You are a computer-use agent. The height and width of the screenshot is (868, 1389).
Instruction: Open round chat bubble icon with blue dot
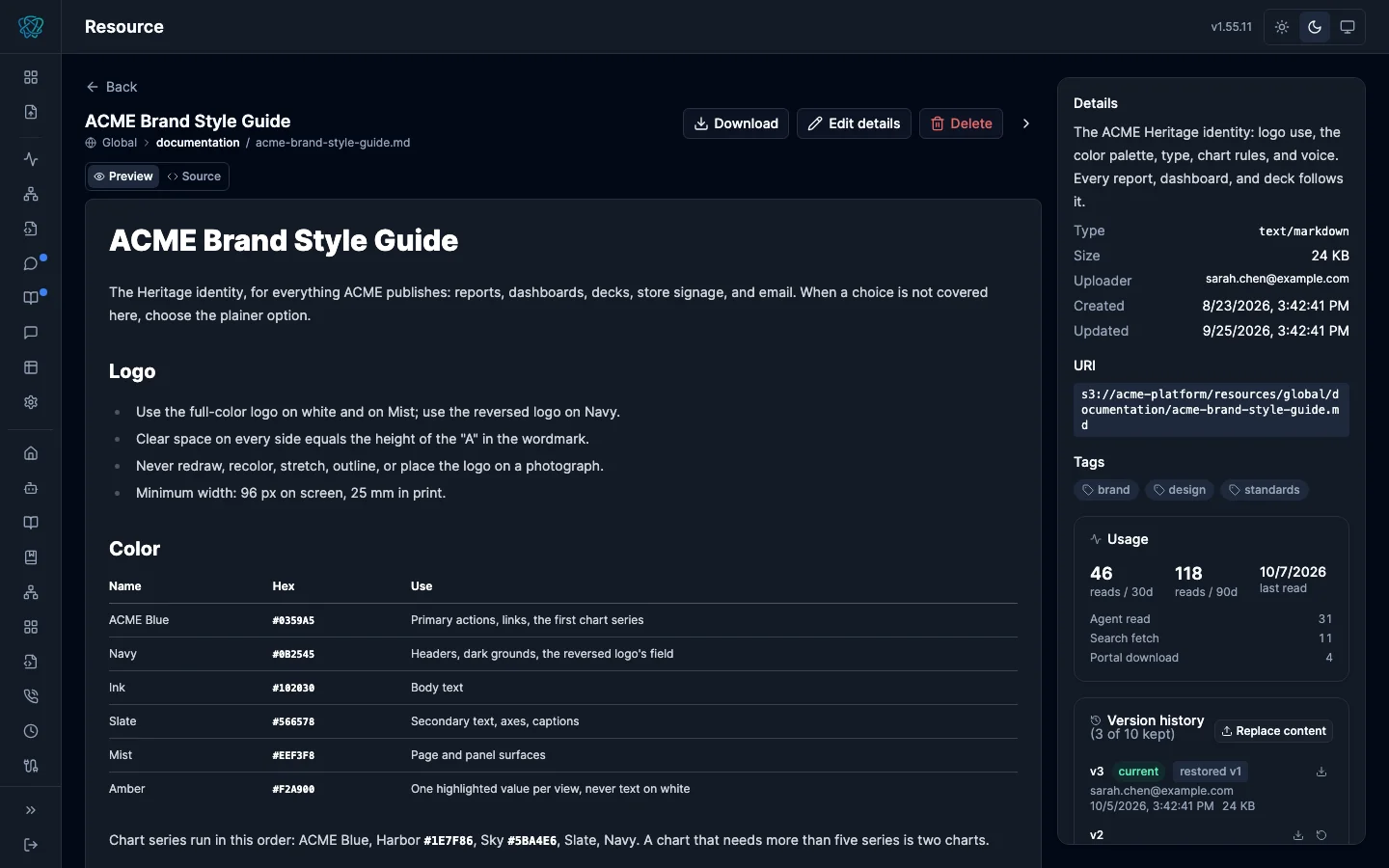[x=31, y=263]
